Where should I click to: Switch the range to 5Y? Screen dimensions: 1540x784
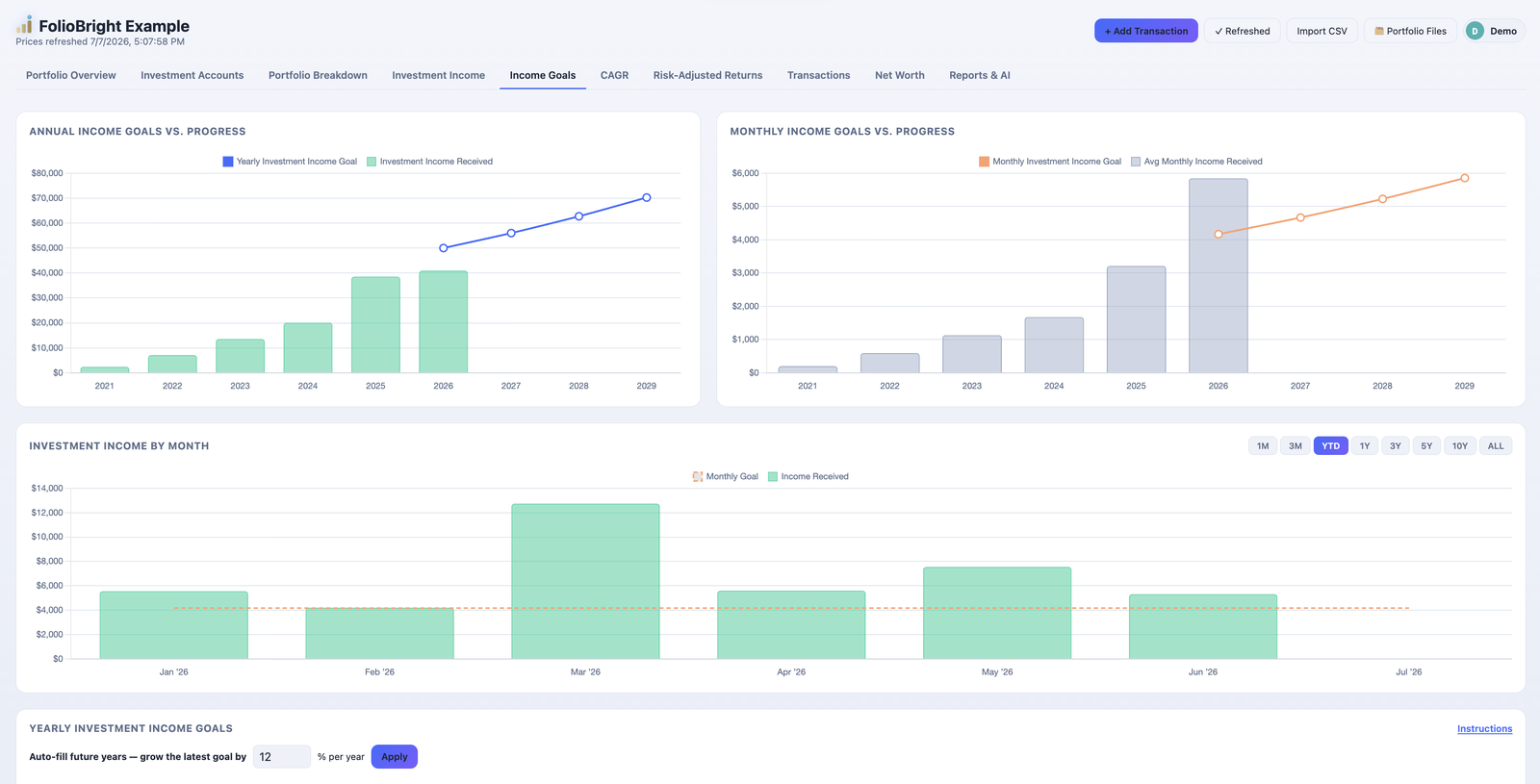point(1426,445)
